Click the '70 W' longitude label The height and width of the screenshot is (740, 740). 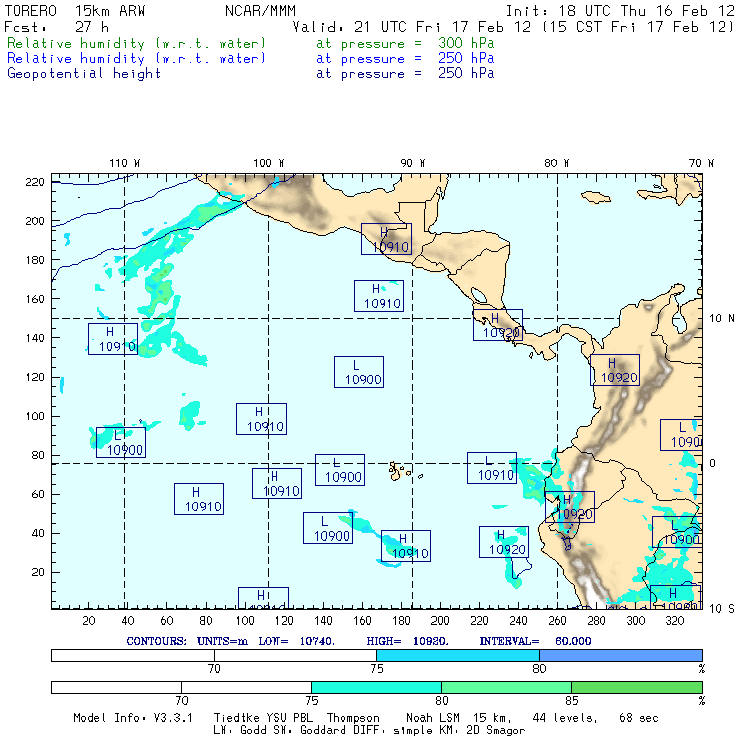[701, 163]
